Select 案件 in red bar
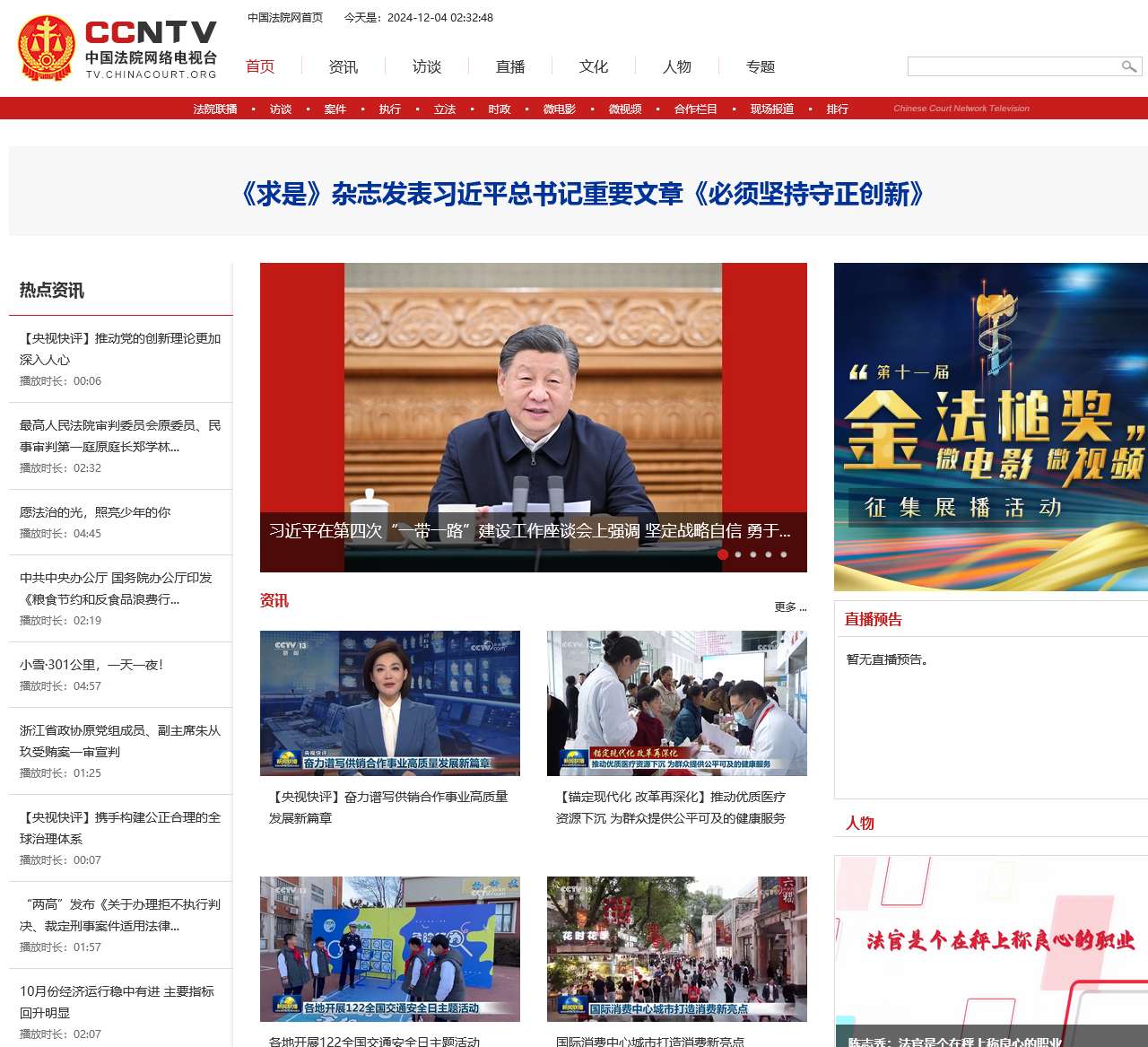This screenshot has height=1047, width=1148. click(x=335, y=109)
